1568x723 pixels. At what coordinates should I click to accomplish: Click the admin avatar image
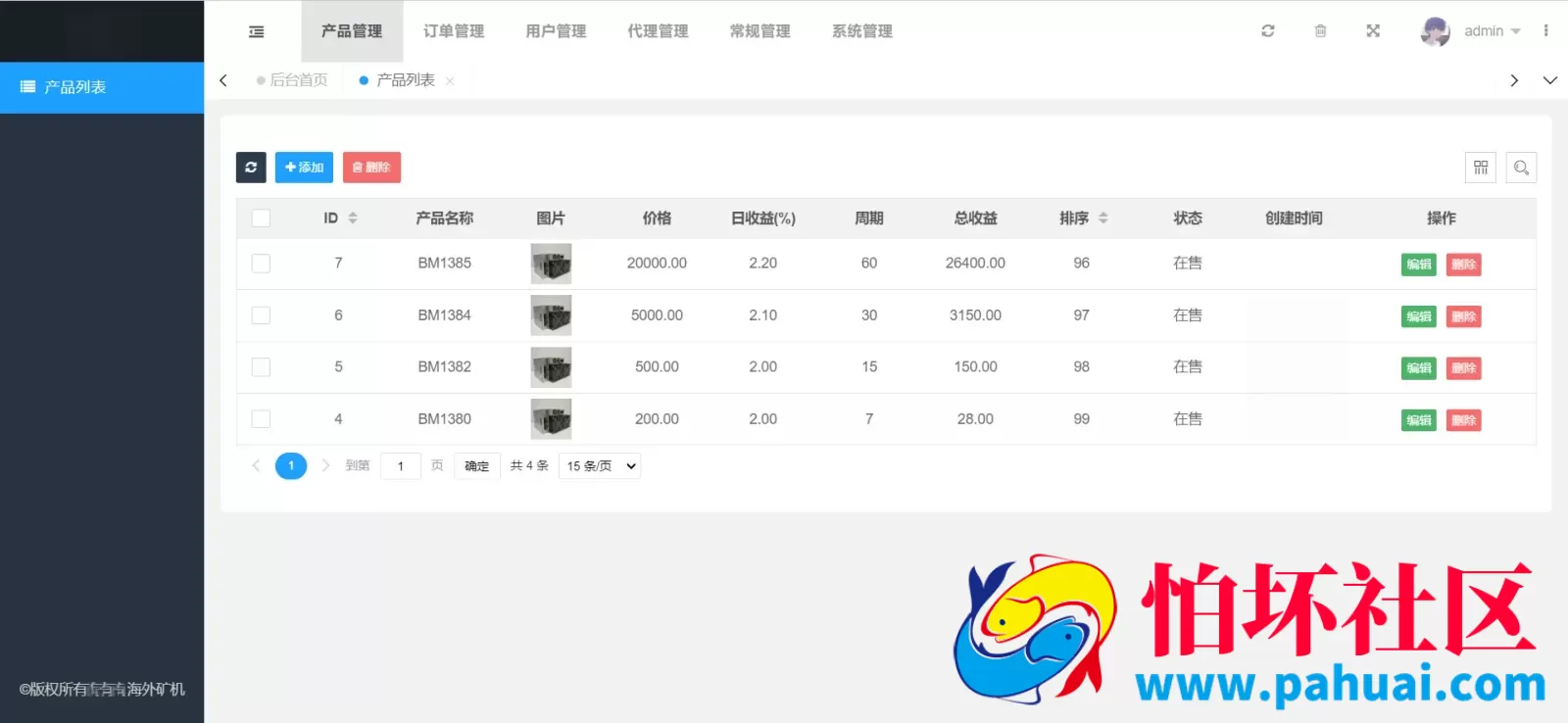click(1436, 31)
